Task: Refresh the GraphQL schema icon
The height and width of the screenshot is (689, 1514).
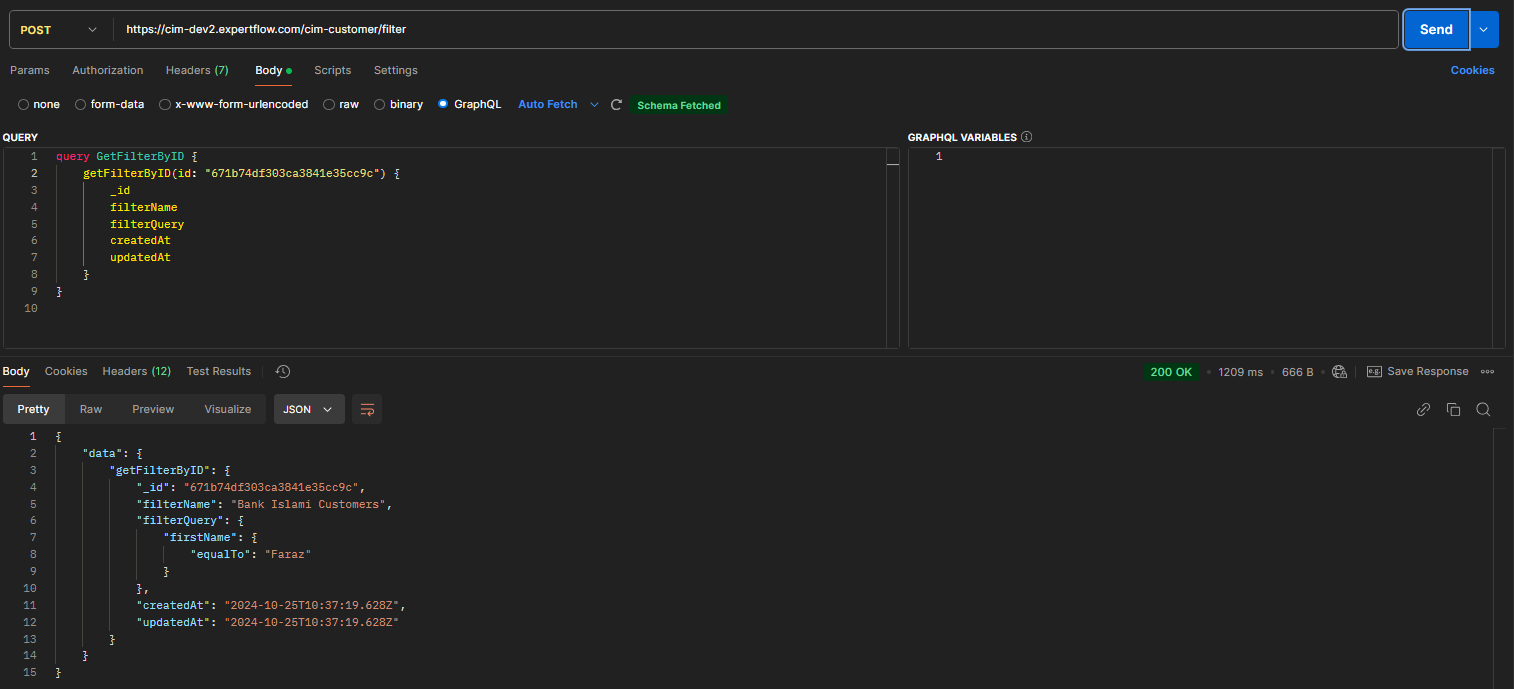Action: 616,105
